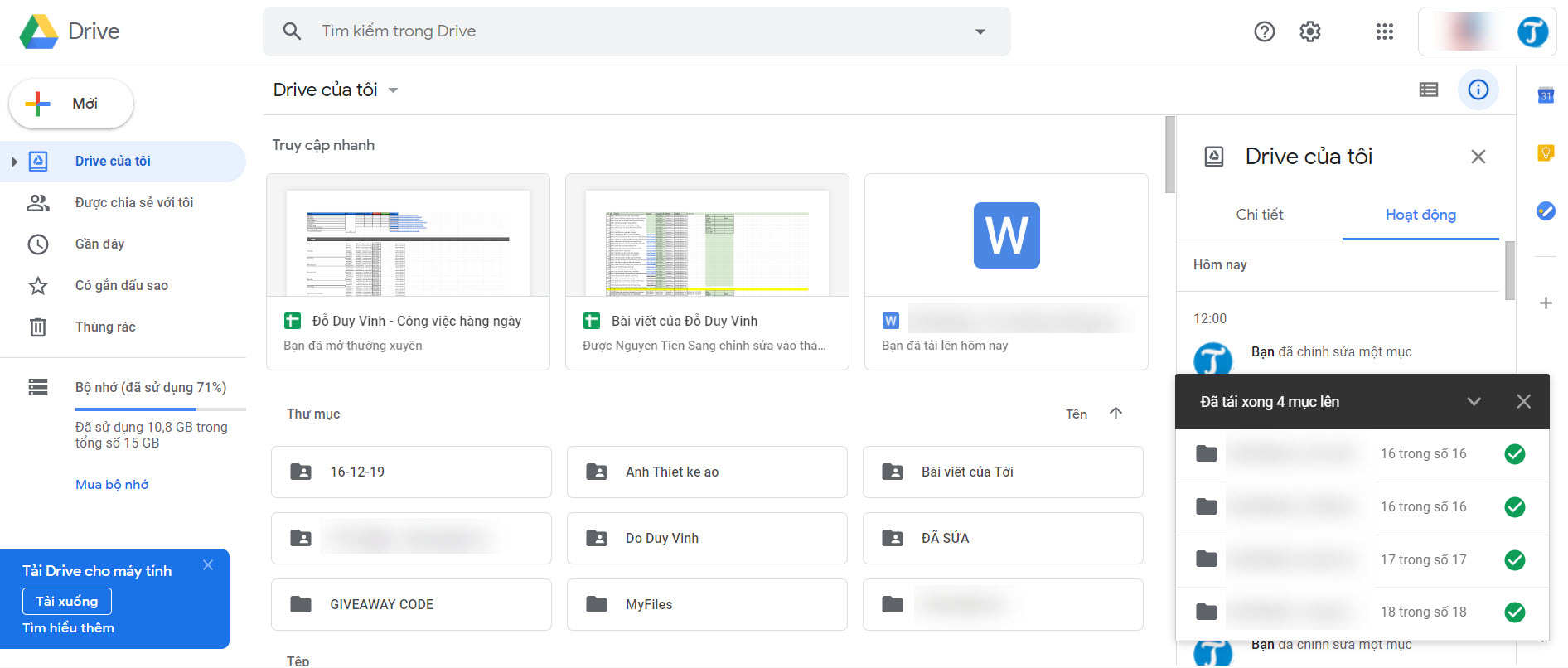Click the folder icon beside 18 trong số 18
Screen dimensions: 1568x668
(x=1207, y=612)
